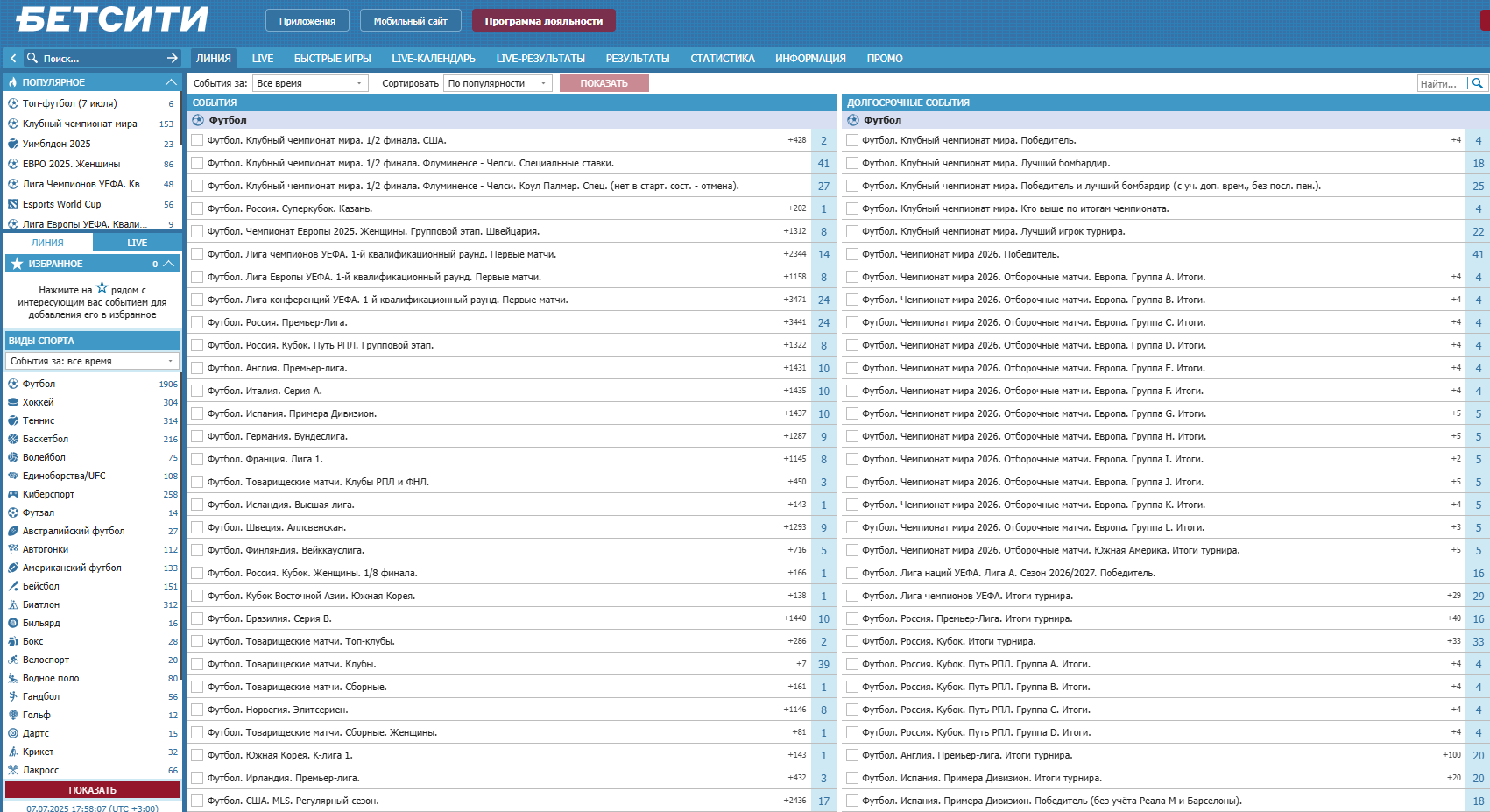
Task: Open the Промо menu item
Action: pos(885,59)
